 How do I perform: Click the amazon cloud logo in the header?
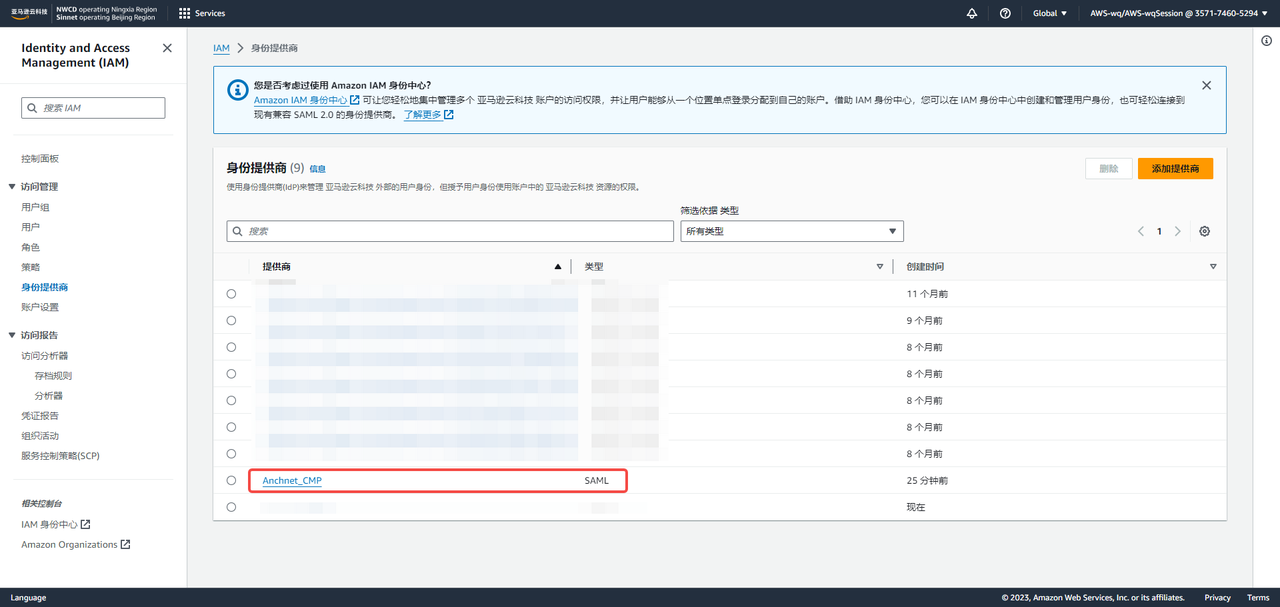click(x=29, y=13)
